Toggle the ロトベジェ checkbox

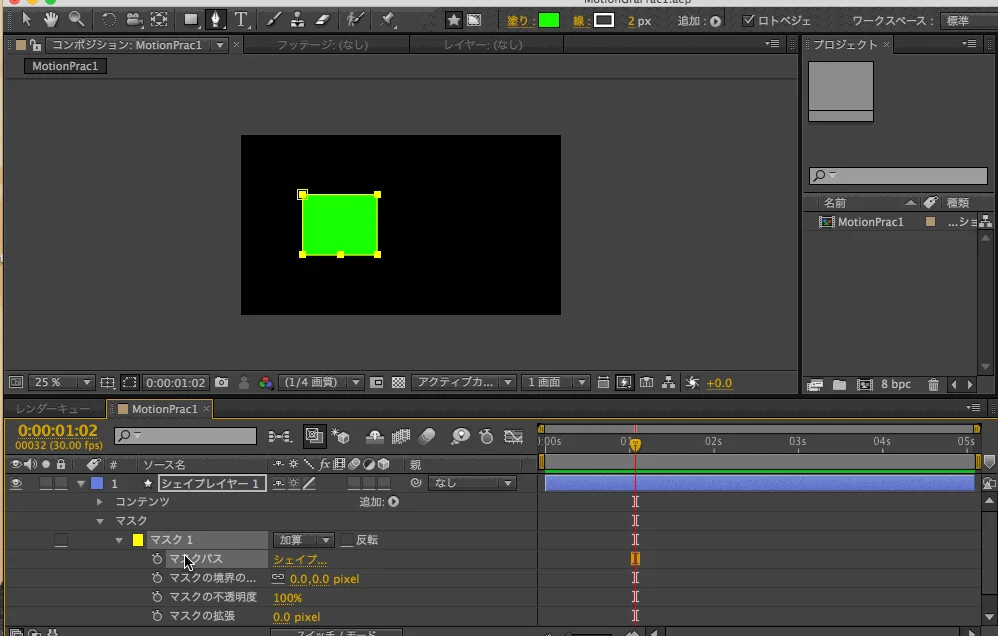749,20
